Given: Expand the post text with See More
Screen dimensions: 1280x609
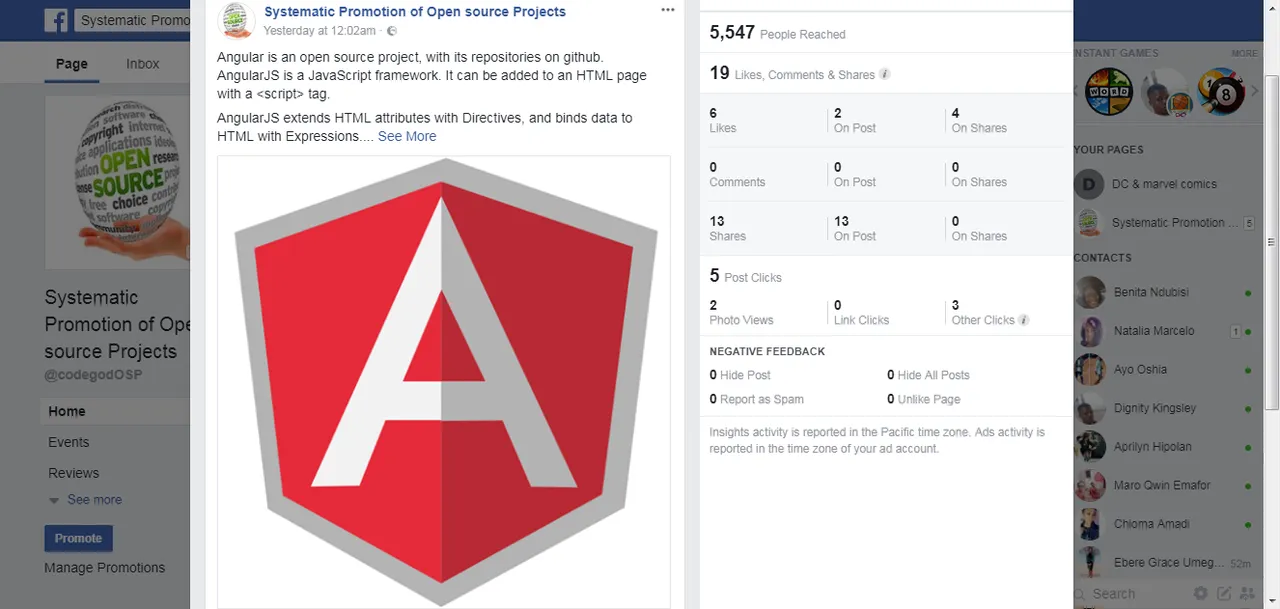Looking at the screenshot, I should click(x=407, y=137).
